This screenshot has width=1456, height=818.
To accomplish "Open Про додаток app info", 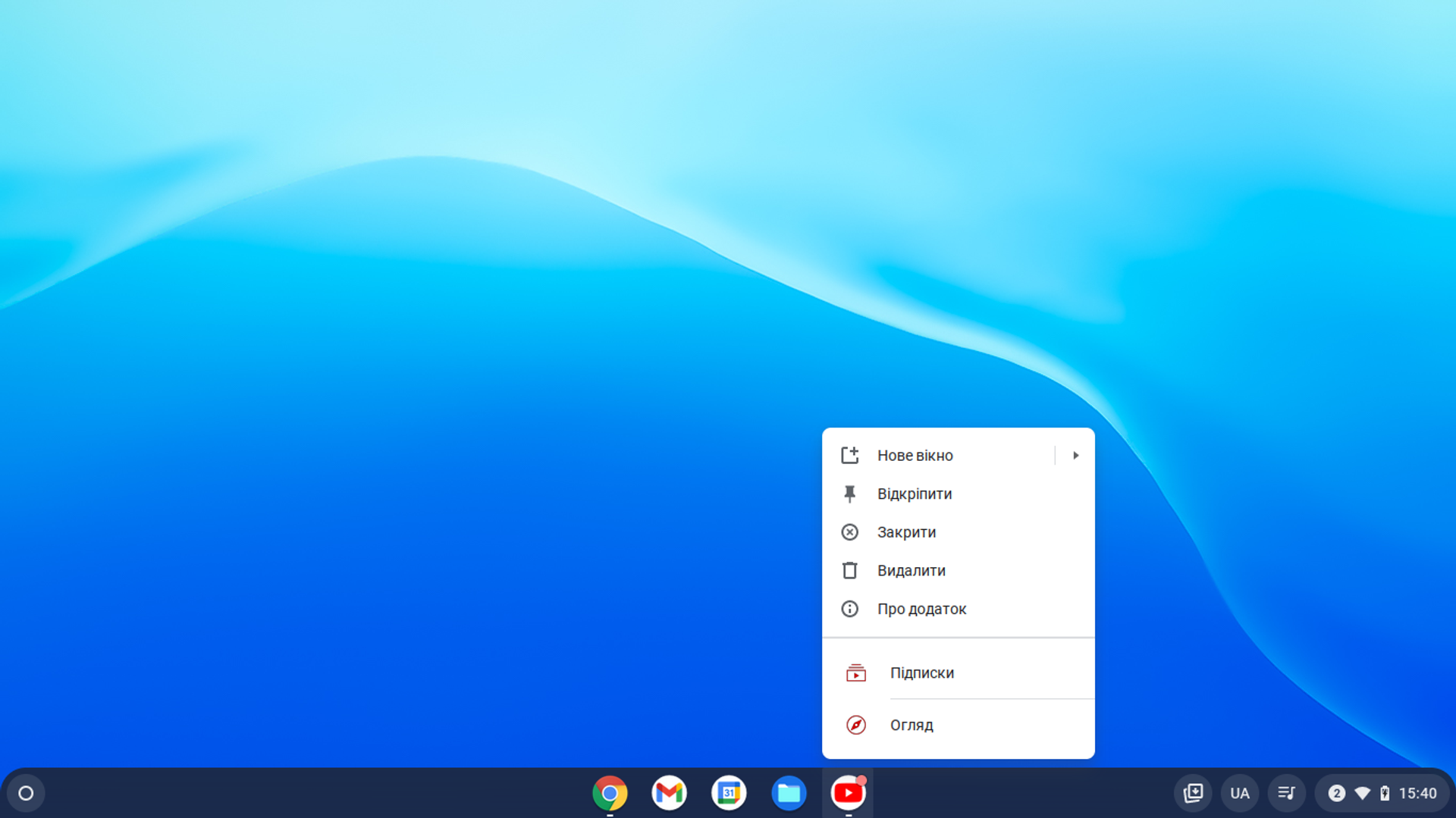I will tap(921, 609).
